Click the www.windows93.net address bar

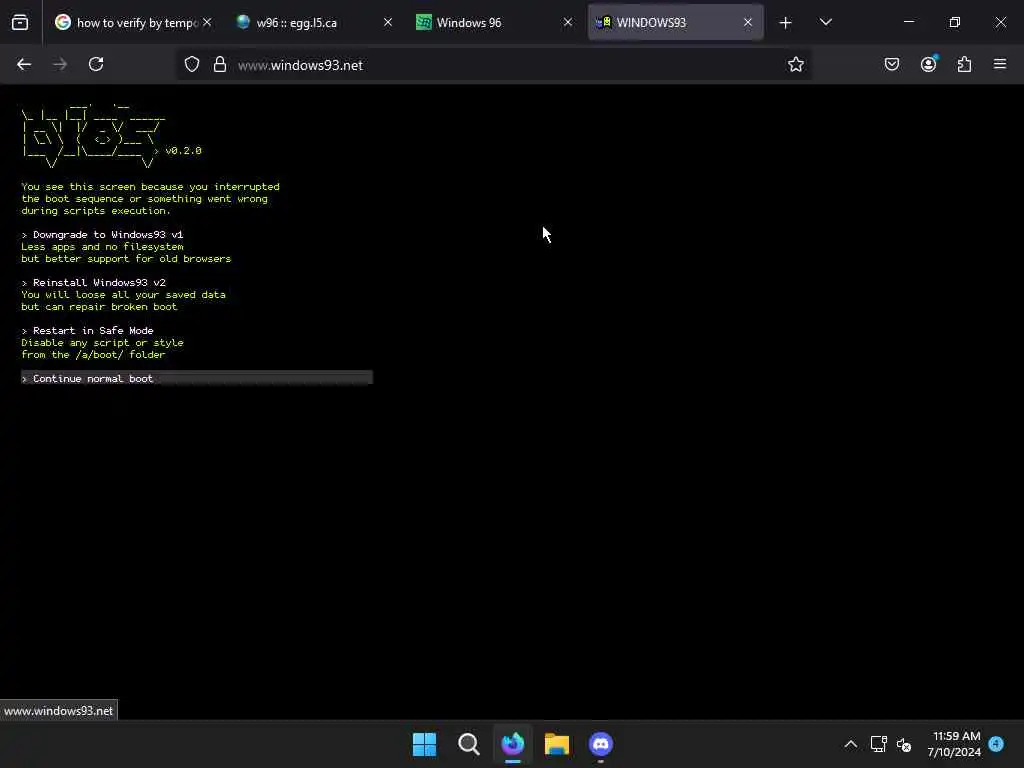tap(494, 65)
